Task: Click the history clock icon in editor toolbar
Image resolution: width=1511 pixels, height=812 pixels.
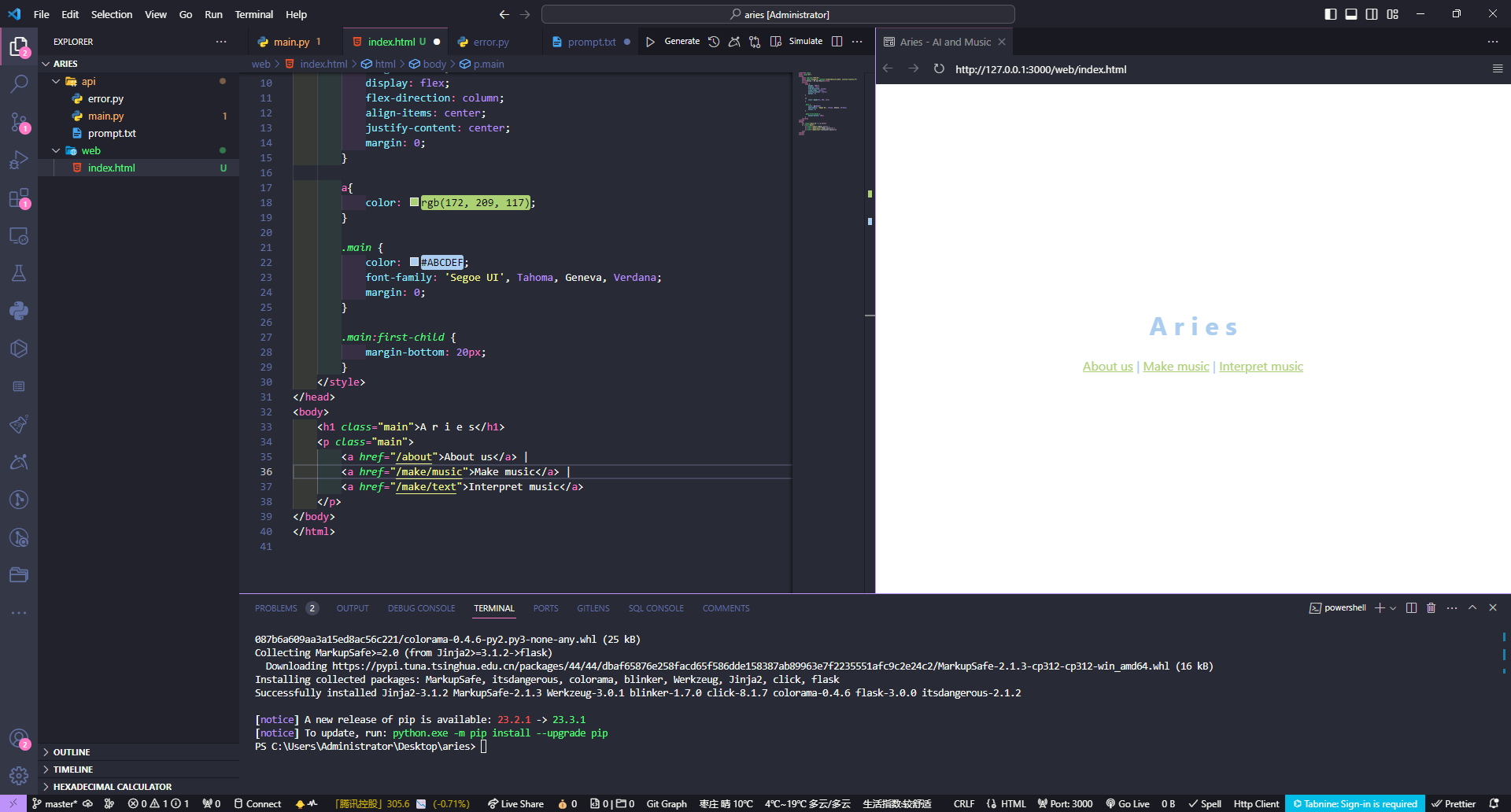Action: [714, 42]
